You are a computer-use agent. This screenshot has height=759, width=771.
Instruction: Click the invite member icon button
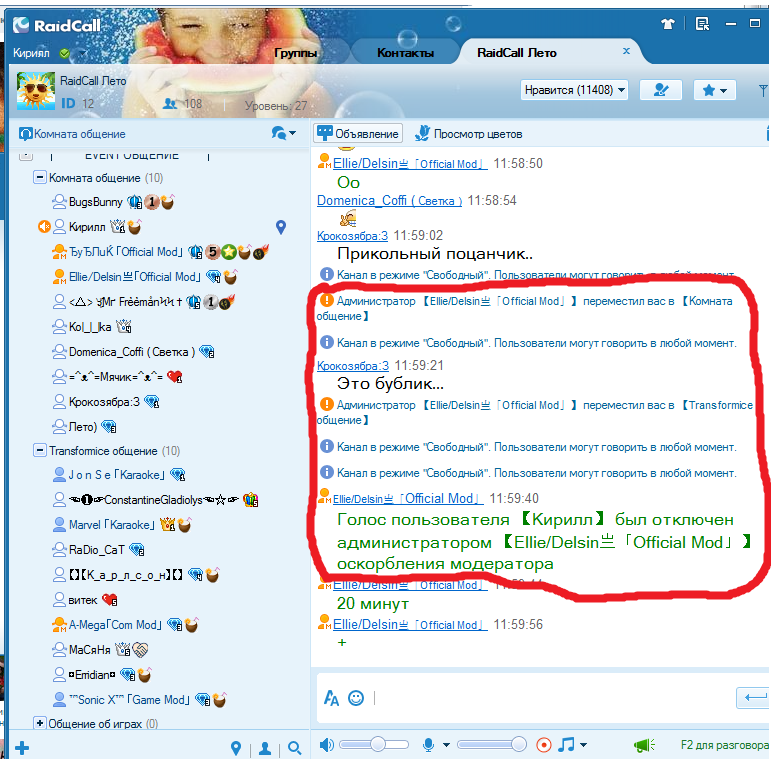coord(660,90)
